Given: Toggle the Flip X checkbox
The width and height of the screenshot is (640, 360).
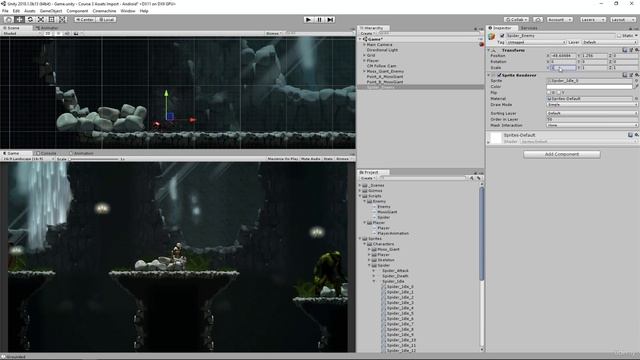Looking at the screenshot, I should point(549,93).
